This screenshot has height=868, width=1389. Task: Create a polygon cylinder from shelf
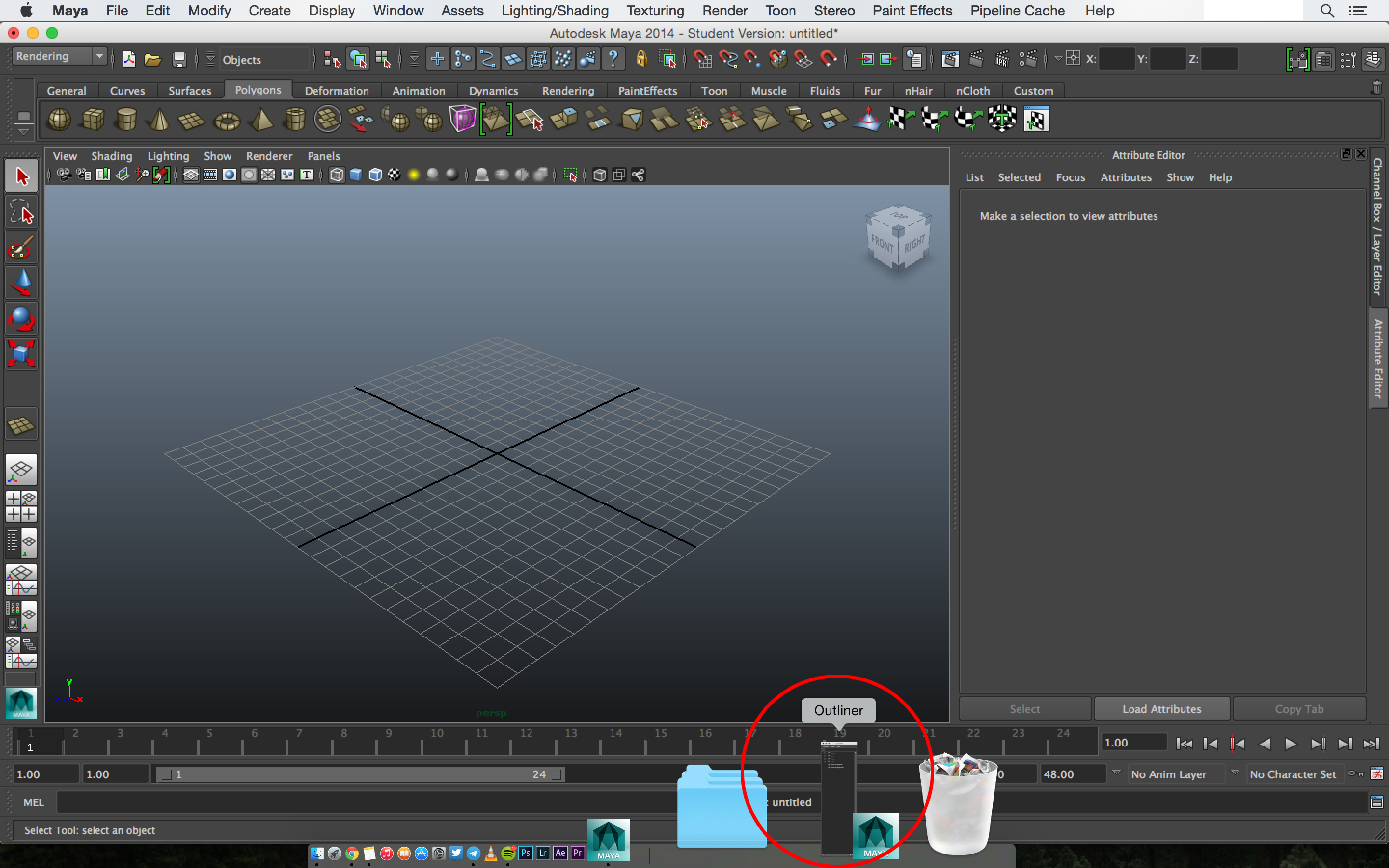(126, 120)
